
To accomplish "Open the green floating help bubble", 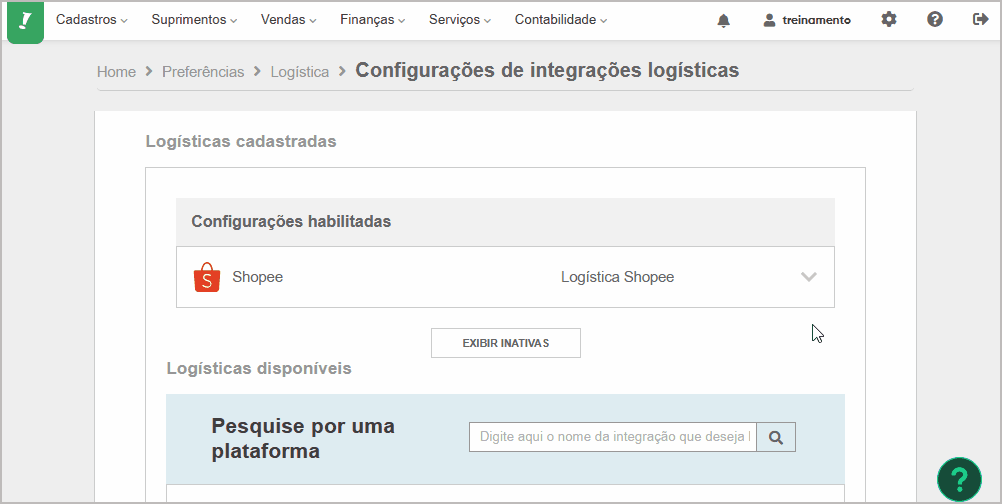I will (959, 479).
